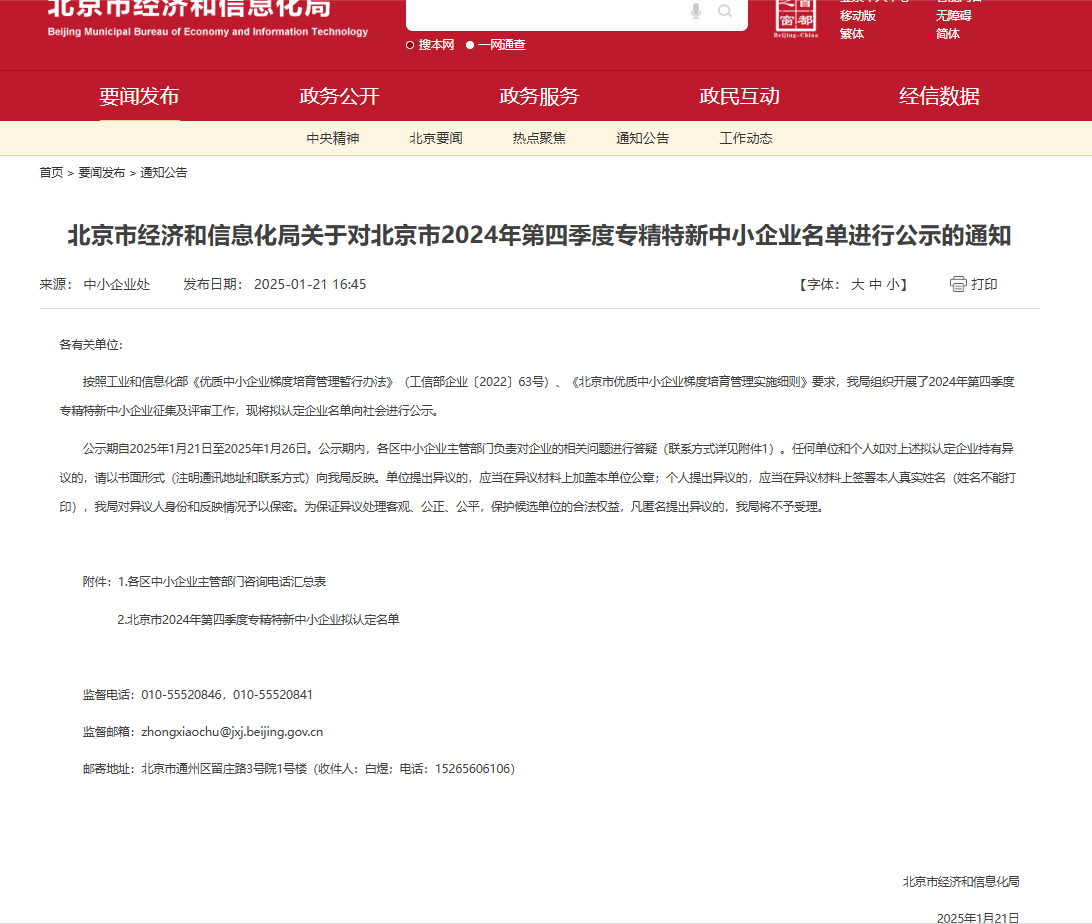
Task: Click 通知公告 in the breadcrumb
Action: (164, 173)
